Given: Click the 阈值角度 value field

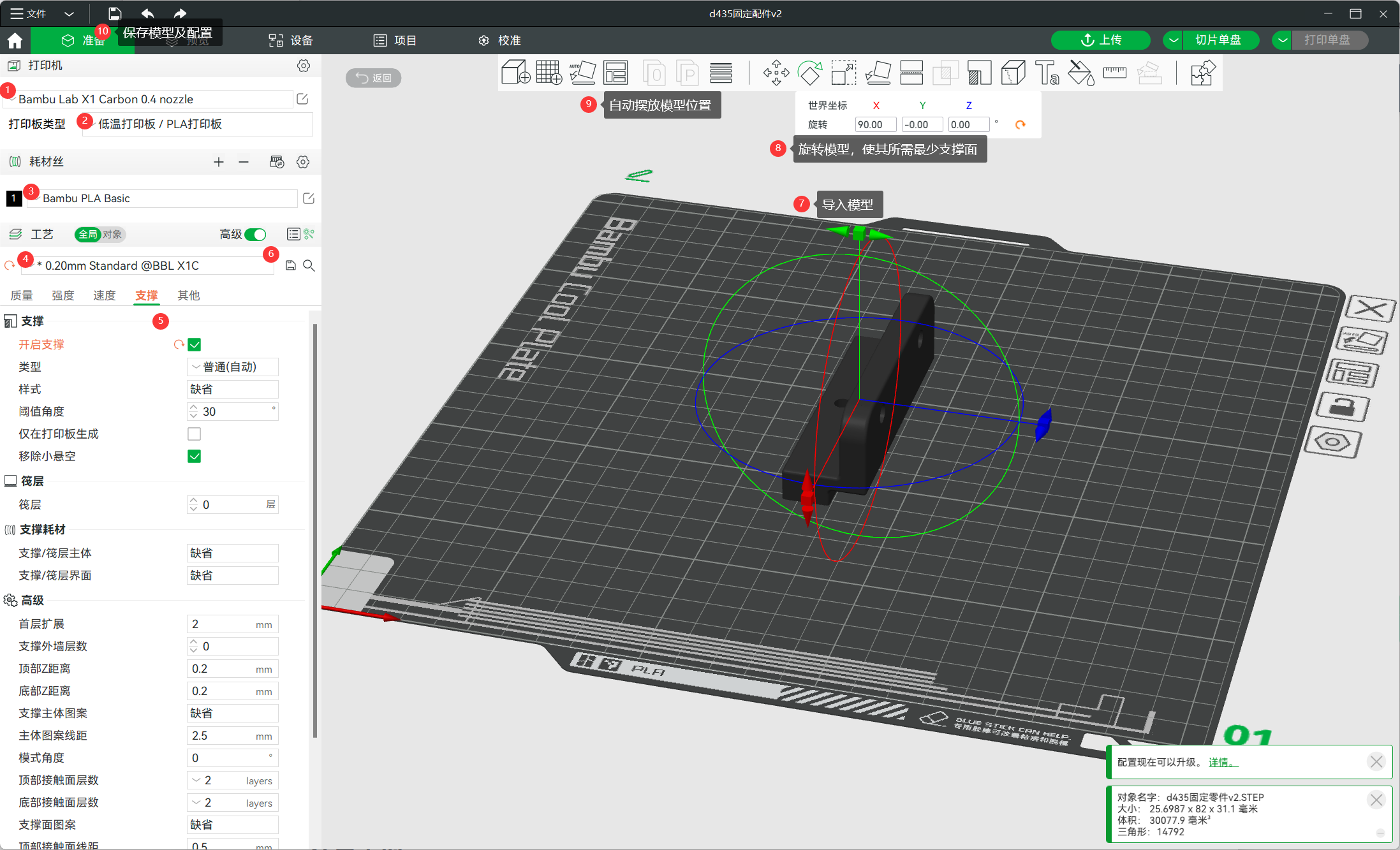Looking at the screenshot, I should tap(233, 412).
